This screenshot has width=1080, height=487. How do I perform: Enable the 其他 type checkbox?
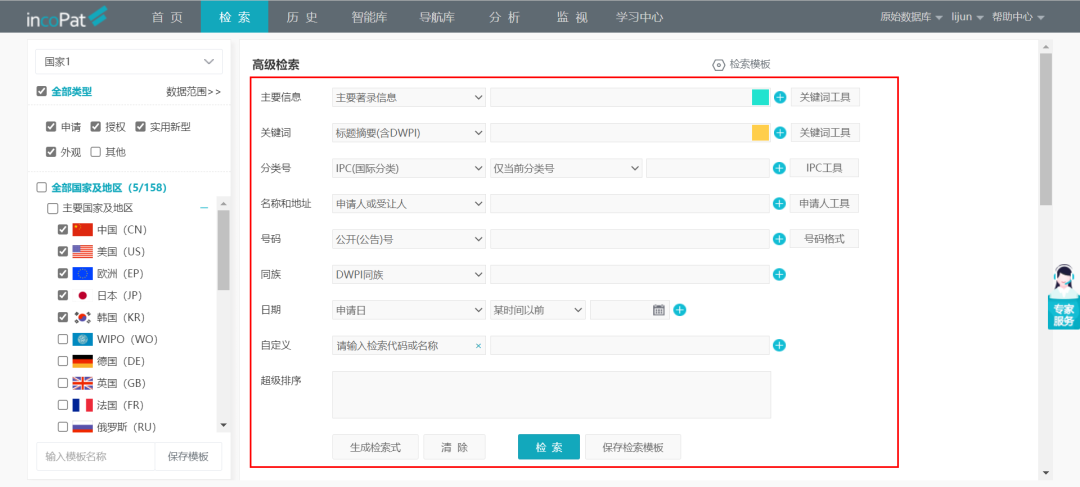click(x=96, y=152)
